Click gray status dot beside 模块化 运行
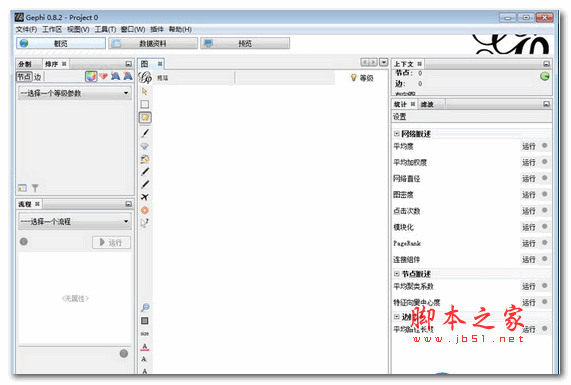Viewport: 571px width, 385px height. (x=544, y=227)
